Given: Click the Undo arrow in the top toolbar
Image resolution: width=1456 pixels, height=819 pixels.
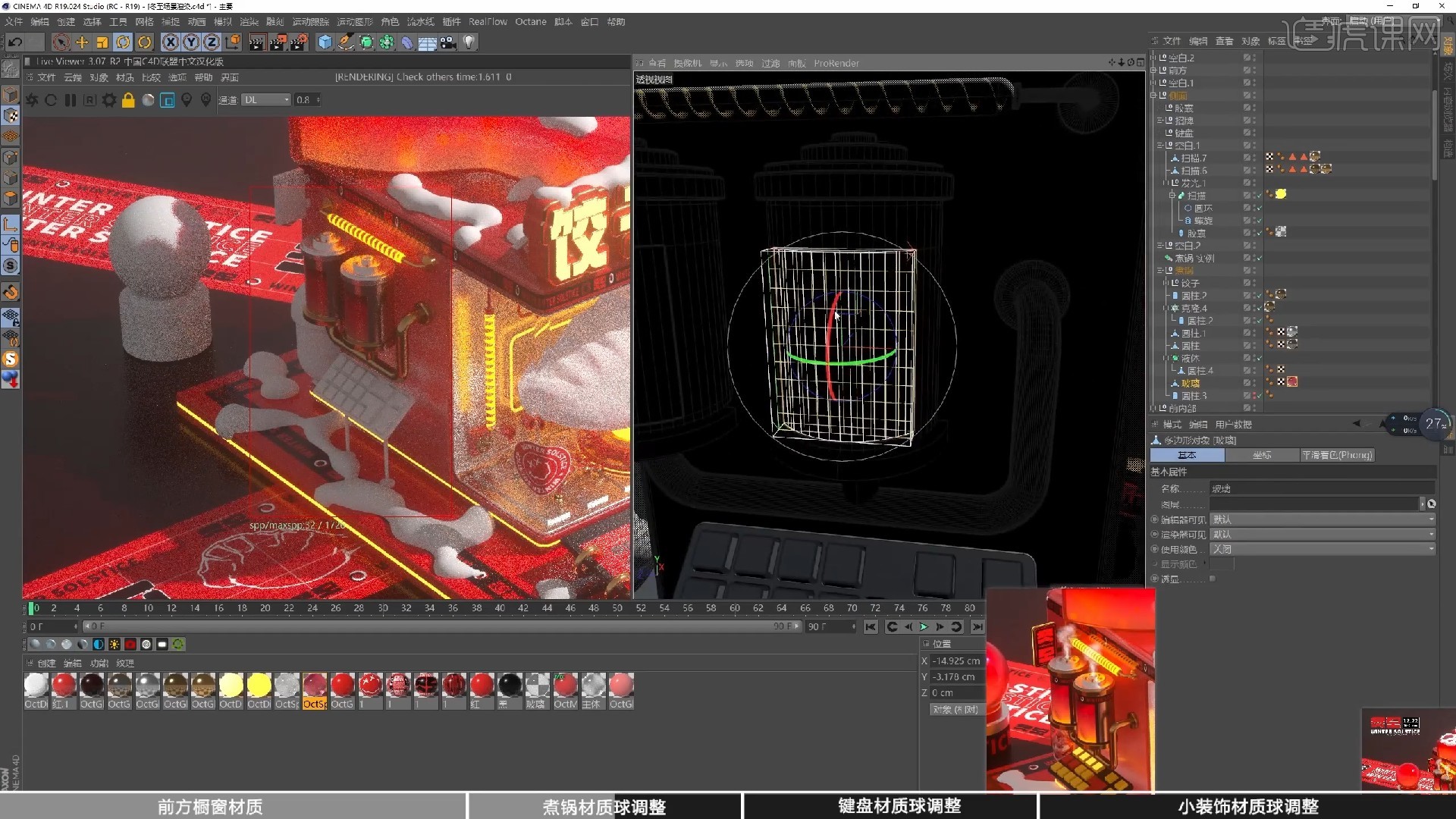Looking at the screenshot, I should point(15,42).
